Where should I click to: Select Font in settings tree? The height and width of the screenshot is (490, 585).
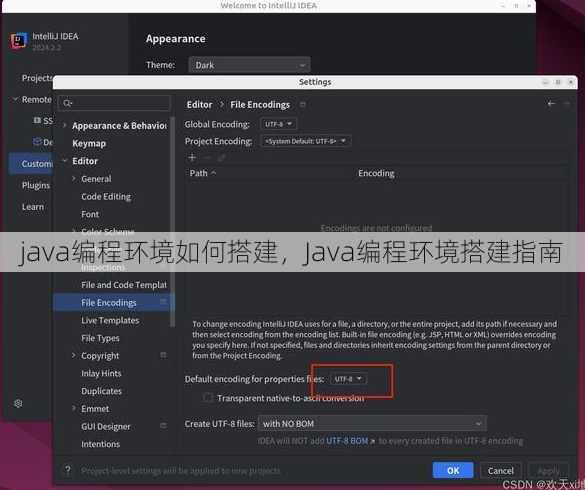90,214
